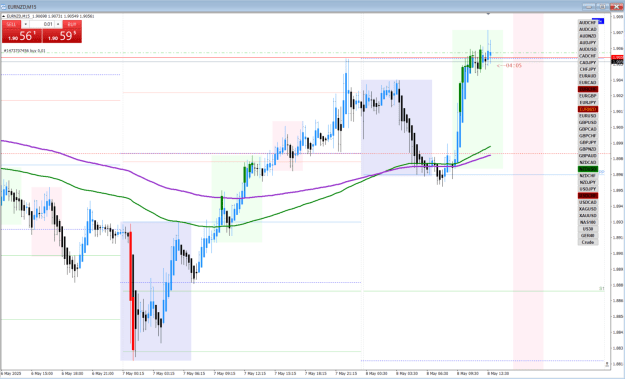This screenshot has height=379, width=625.
Task: Switch chart to EURAUD symbol button
Action: (x=588, y=76)
